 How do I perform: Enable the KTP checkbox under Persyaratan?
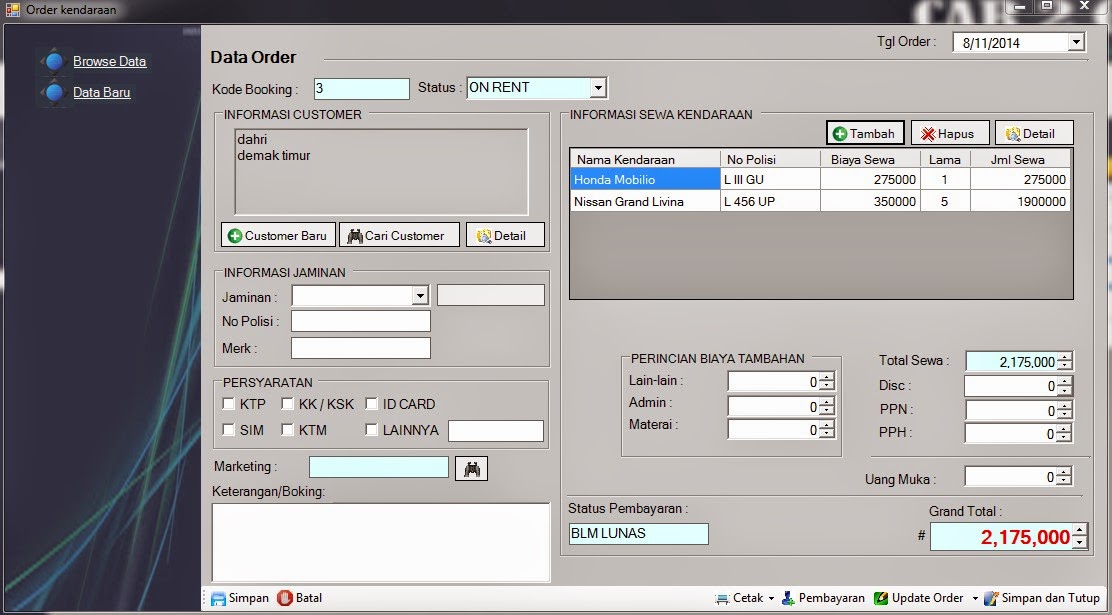pyautogui.click(x=227, y=404)
